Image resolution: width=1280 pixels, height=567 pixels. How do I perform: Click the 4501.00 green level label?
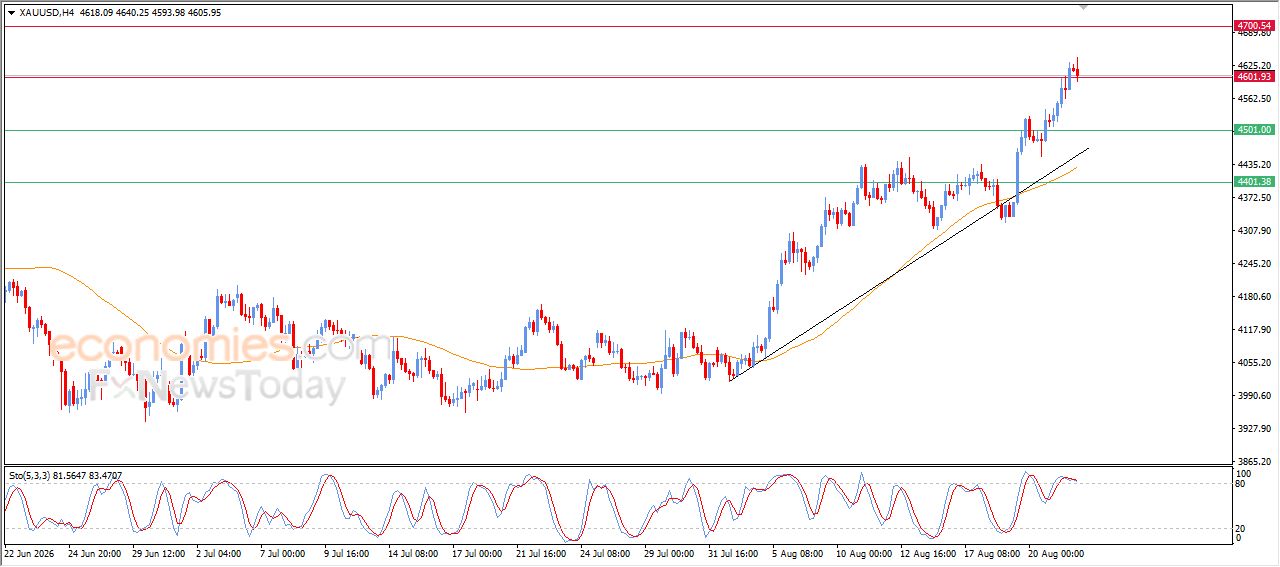(1254, 130)
